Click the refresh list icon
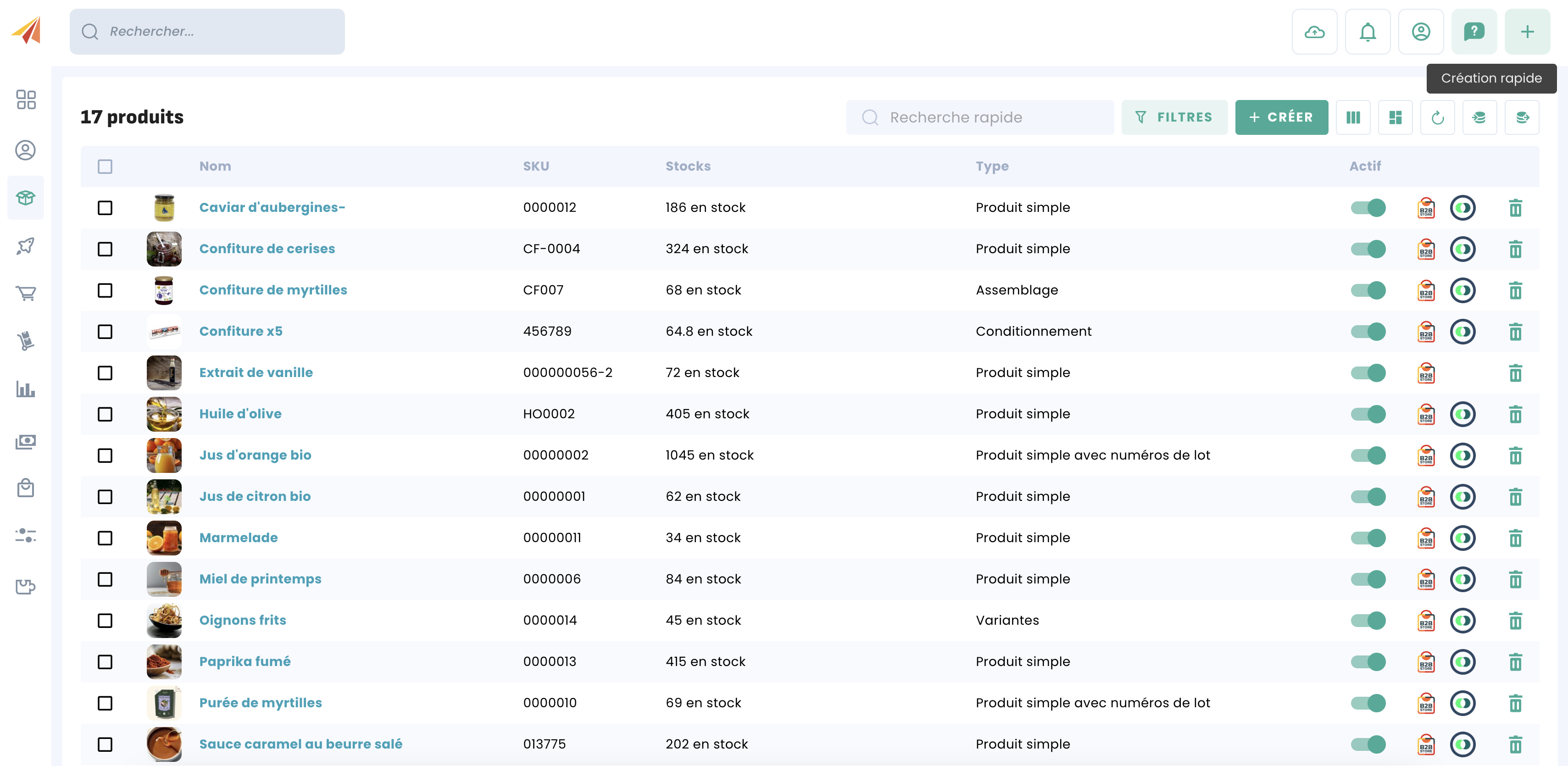 [1437, 117]
